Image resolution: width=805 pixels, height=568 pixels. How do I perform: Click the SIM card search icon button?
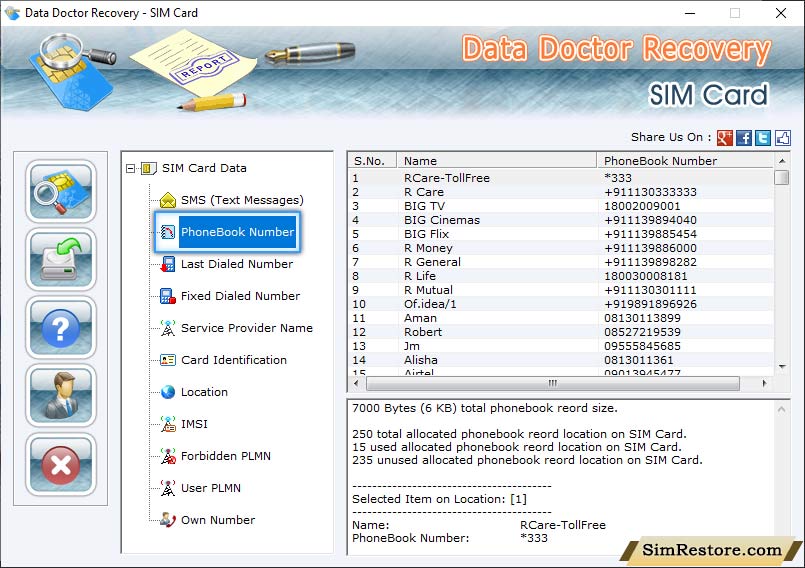coord(61,191)
